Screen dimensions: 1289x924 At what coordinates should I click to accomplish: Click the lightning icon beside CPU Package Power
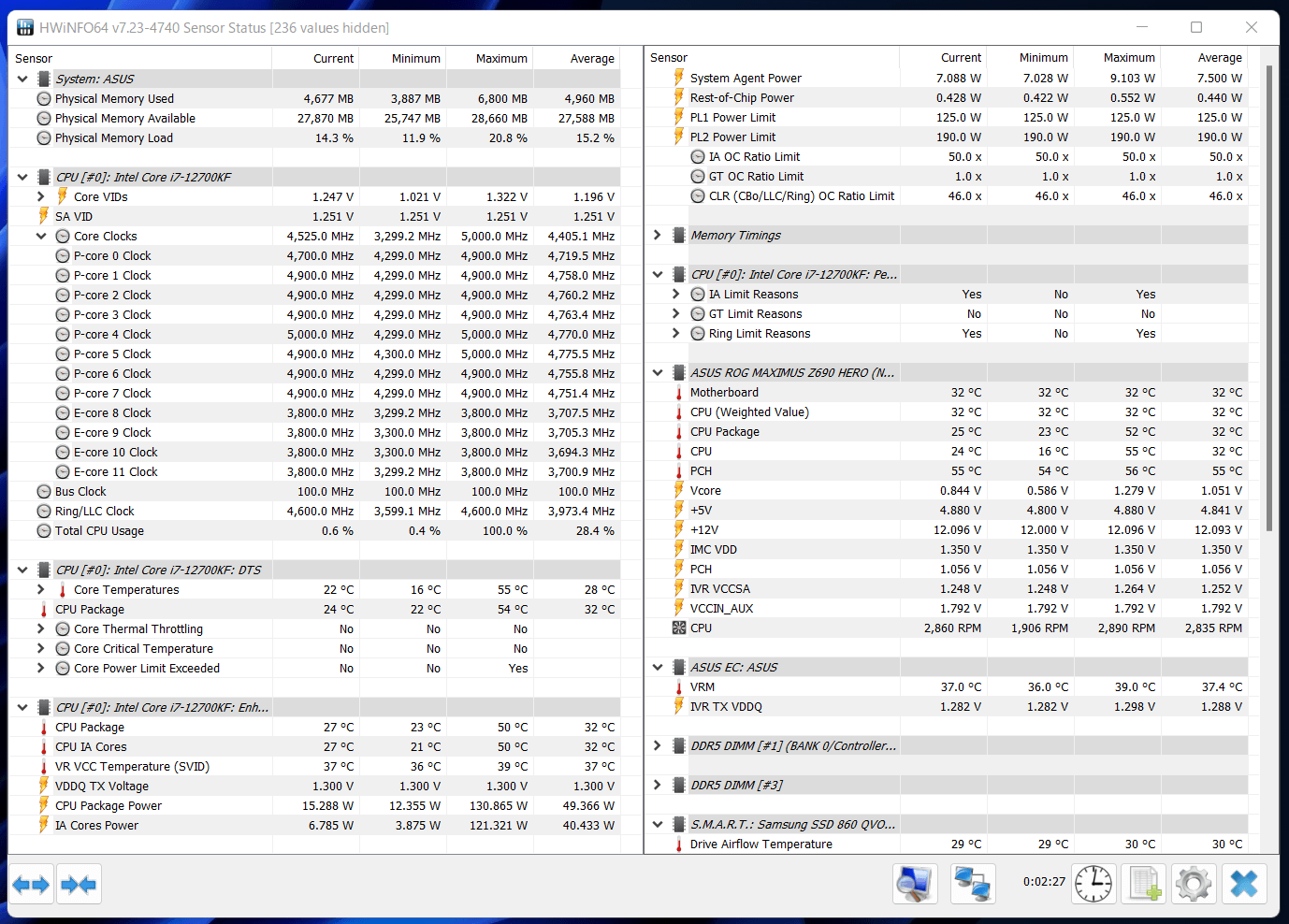[44, 806]
